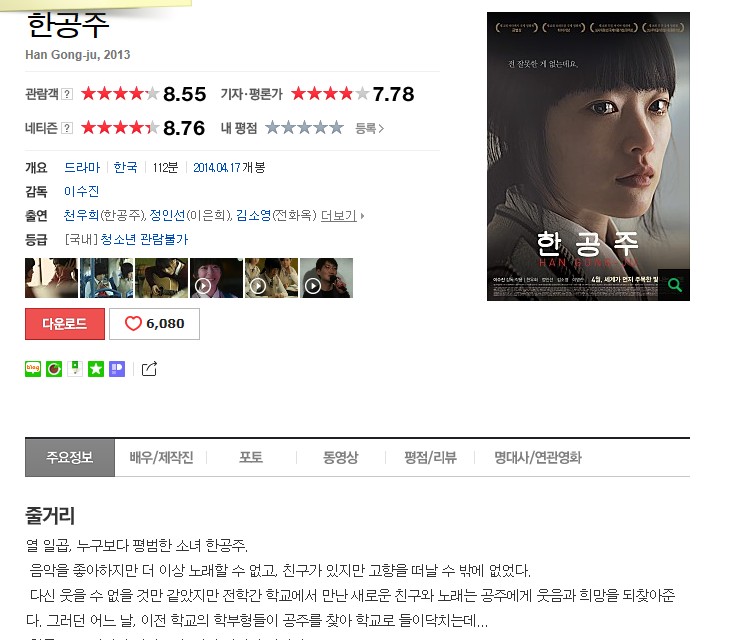The width and height of the screenshot is (735, 640).
Task: Open the guitar scene still thumbnail
Action: [x=161, y=278]
